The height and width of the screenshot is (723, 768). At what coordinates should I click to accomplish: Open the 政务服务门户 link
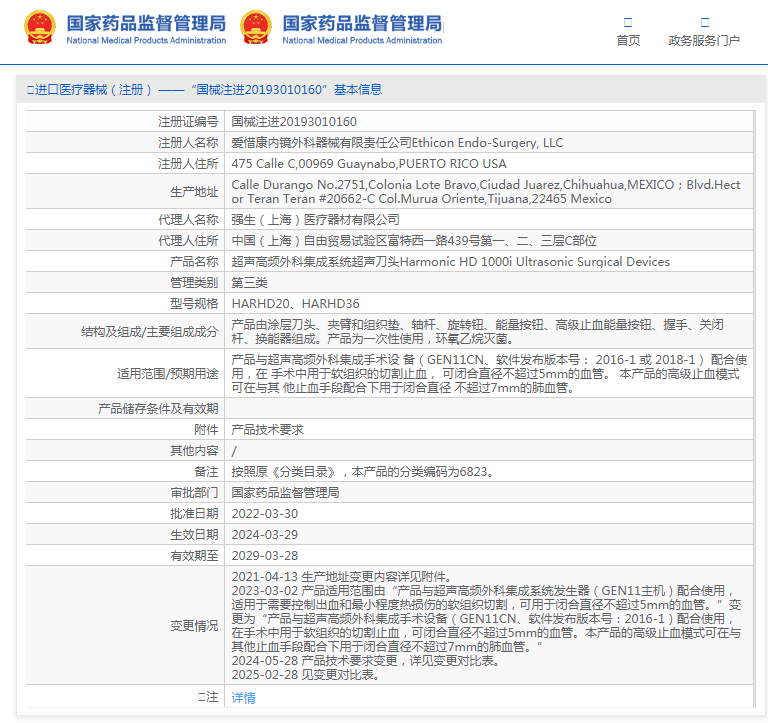click(704, 41)
